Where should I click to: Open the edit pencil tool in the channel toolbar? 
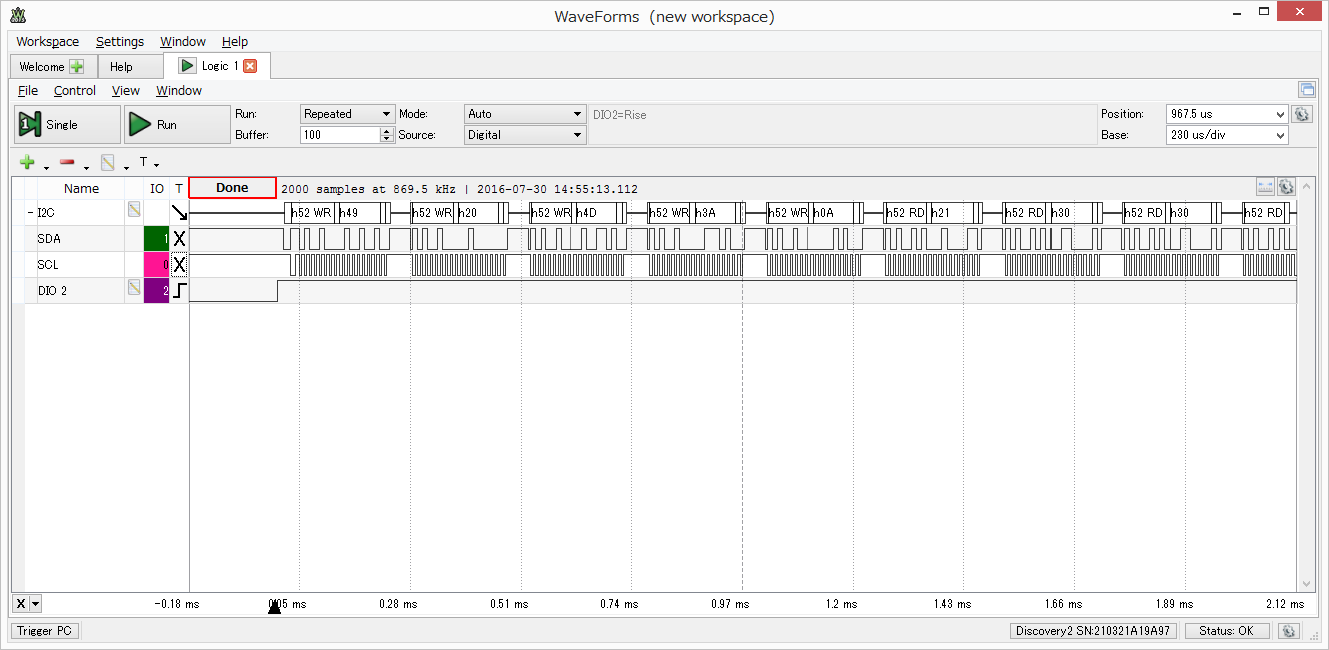pyautogui.click(x=108, y=163)
